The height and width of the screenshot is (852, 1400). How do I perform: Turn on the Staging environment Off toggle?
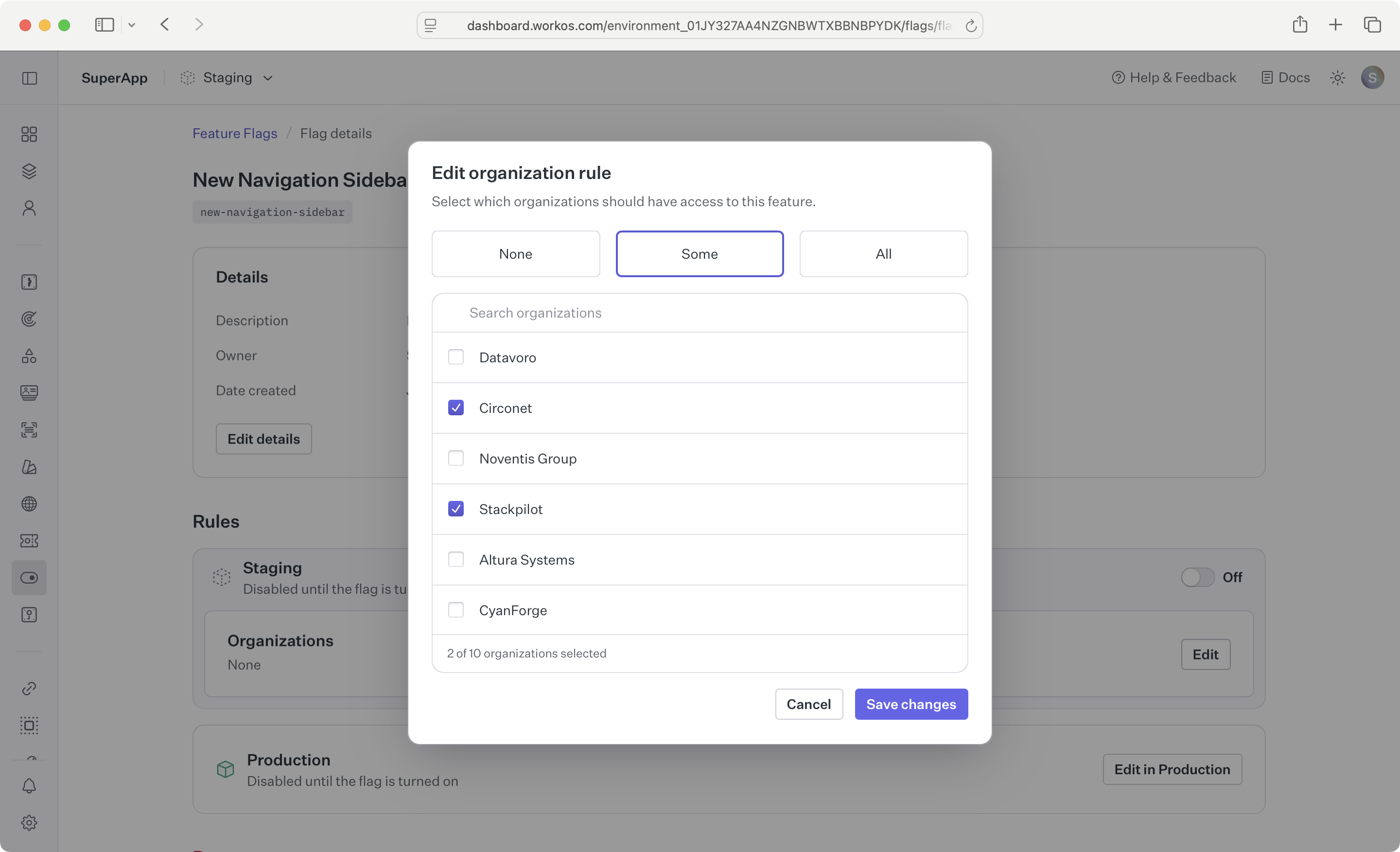pyautogui.click(x=1197, y=577)
